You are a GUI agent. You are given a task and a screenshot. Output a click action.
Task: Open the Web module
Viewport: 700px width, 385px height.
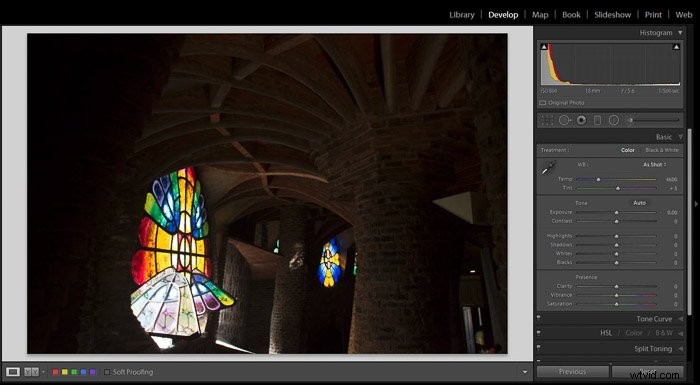[684, 15]
